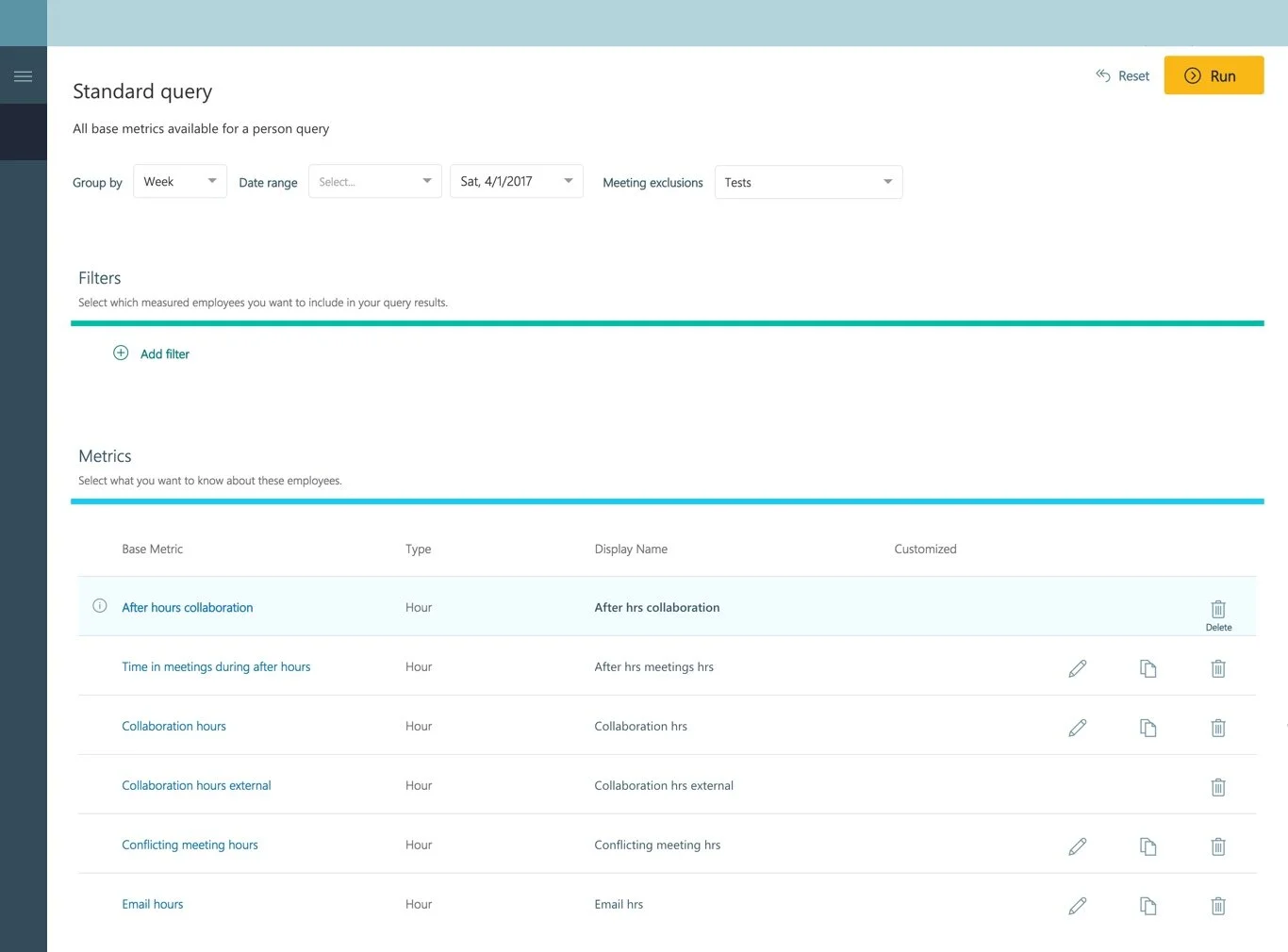The image size is (1288, 952).
Task: Duplicate the Time in meetings during after hours metric
Action: pos(1148,668)
